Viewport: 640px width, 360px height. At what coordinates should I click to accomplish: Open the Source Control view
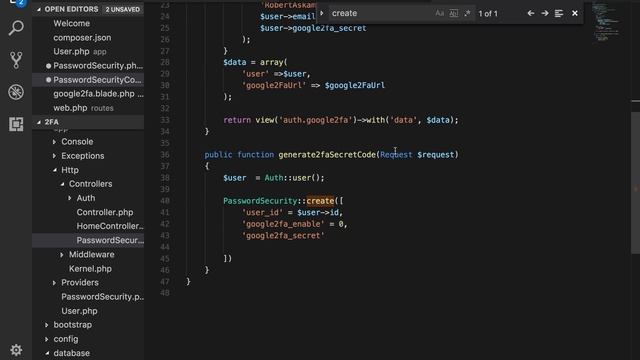tap(16, 60)
